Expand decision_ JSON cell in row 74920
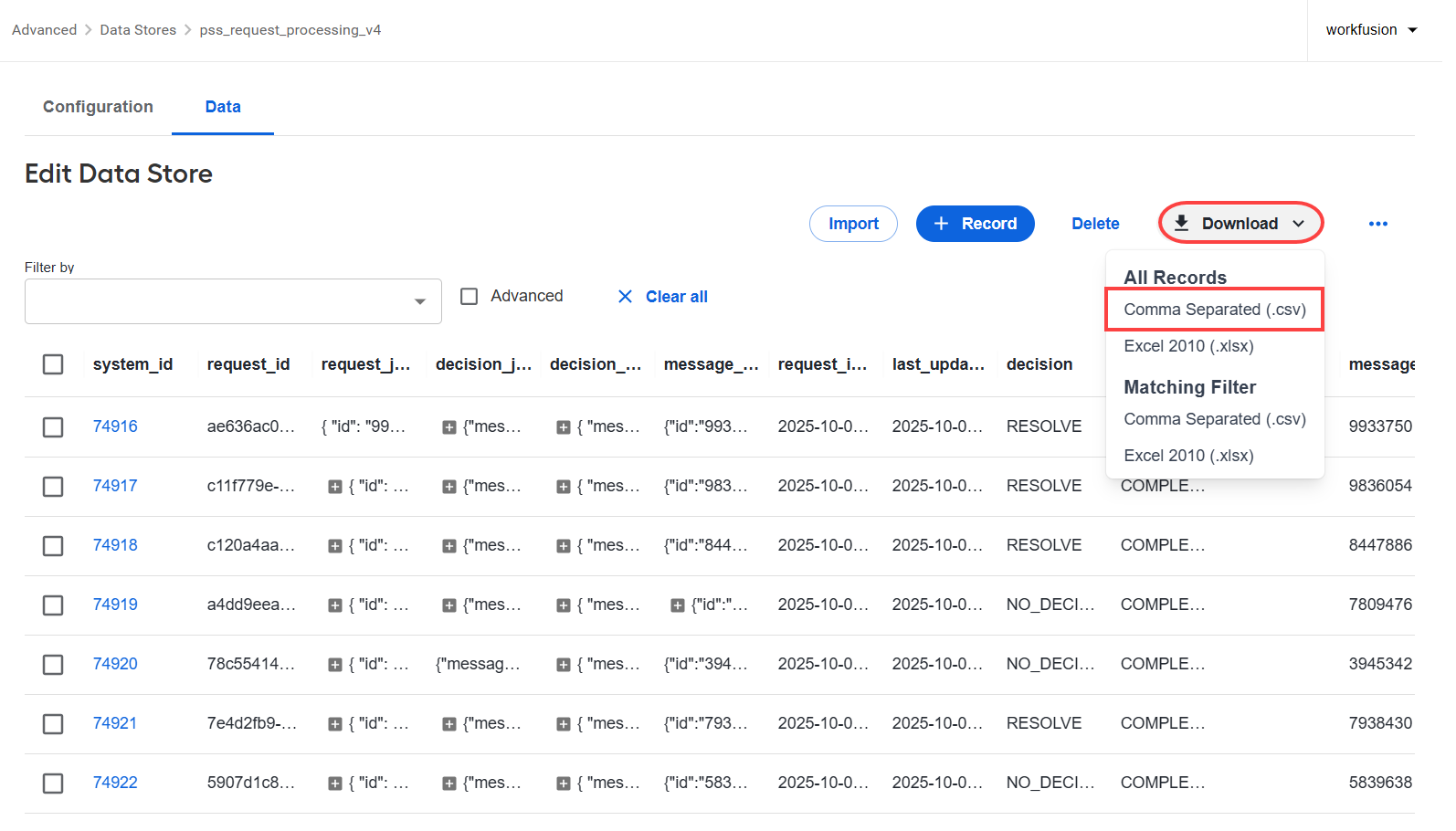Viewport: 1456px width, 831px height. point(564,665)
